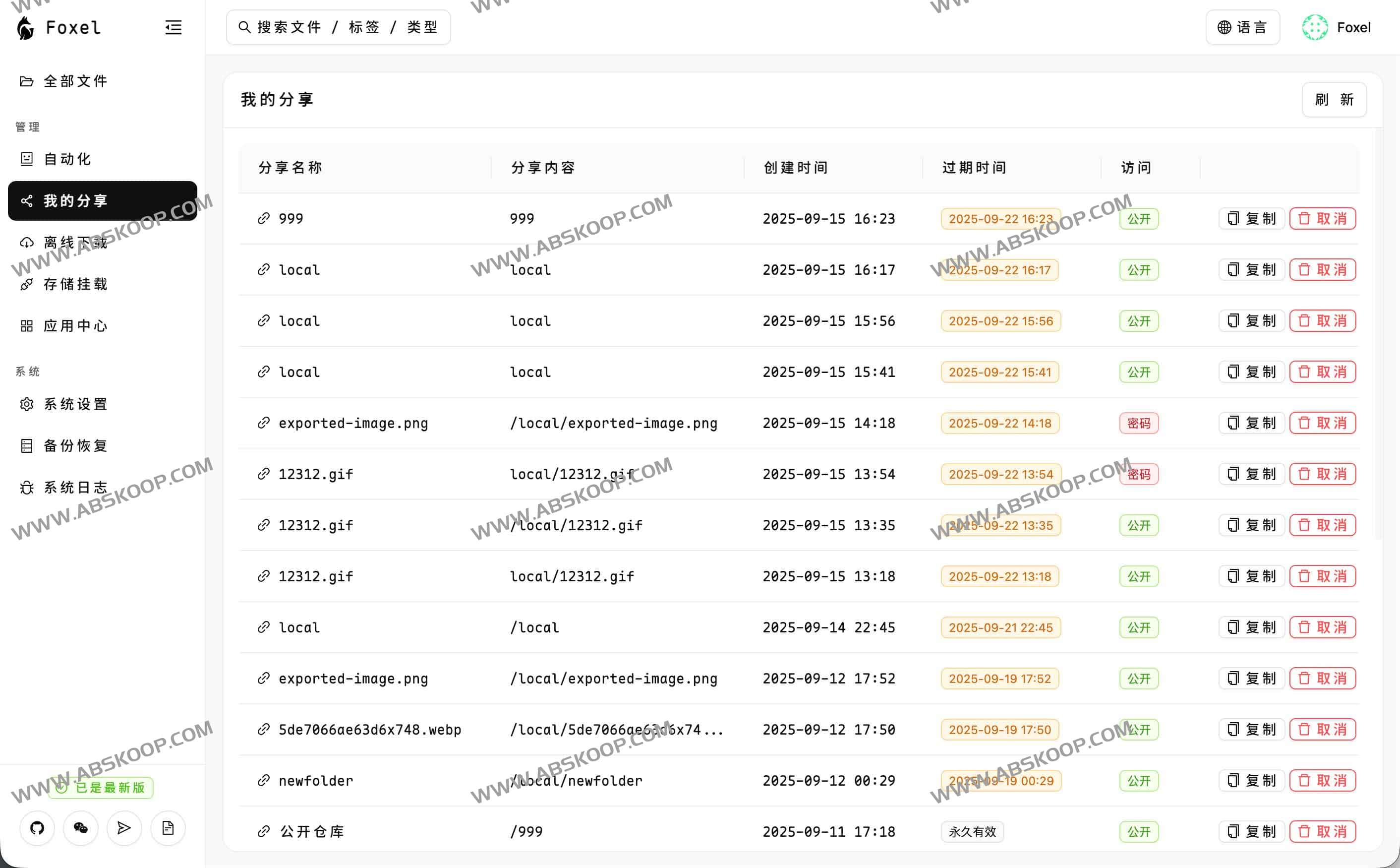This screenshot has width=1400, height=868.
Task: Click the Telegram paper-plane icon
Action: click(124, 828)
